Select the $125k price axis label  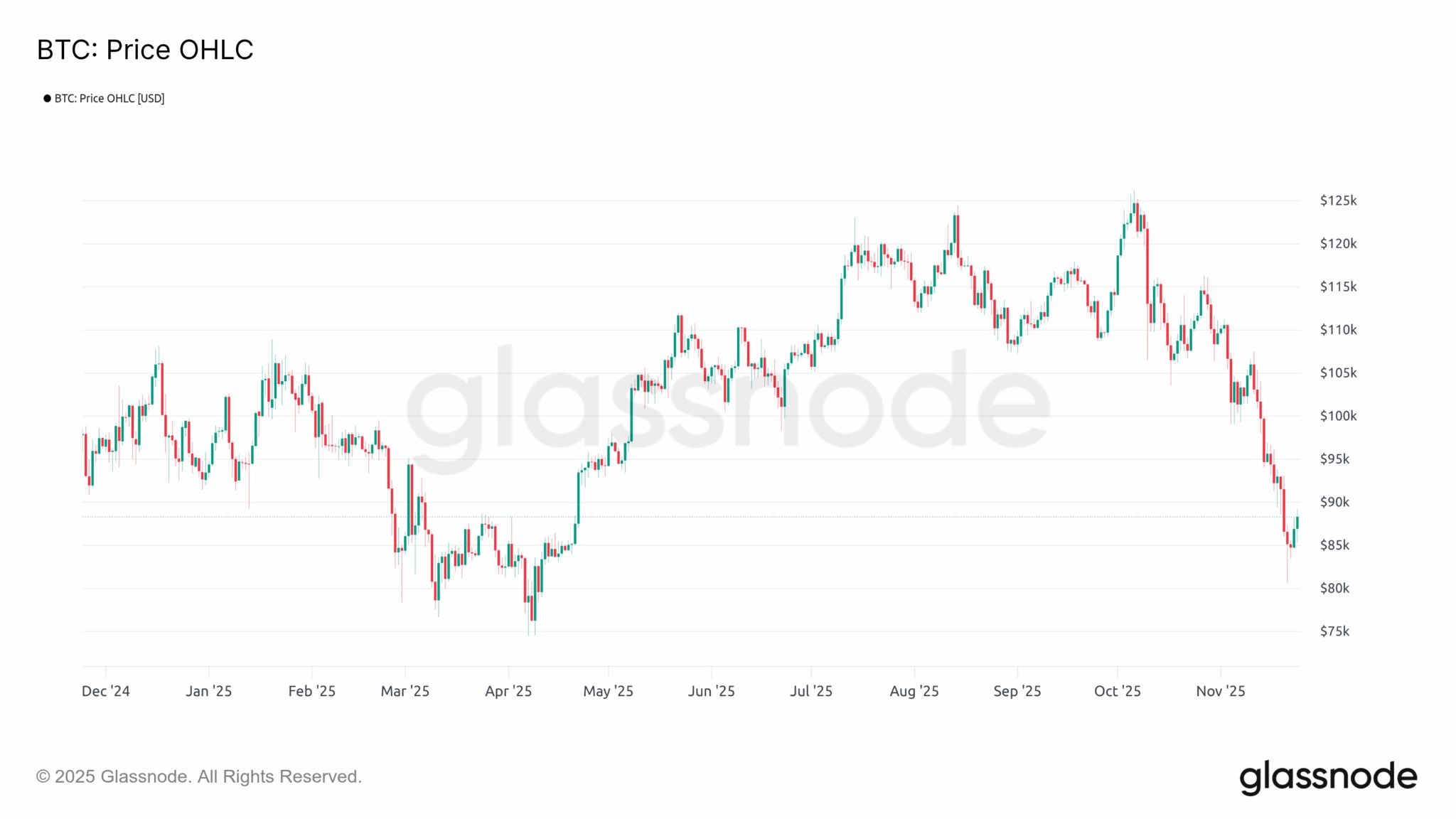click(x=1338, y=200)
